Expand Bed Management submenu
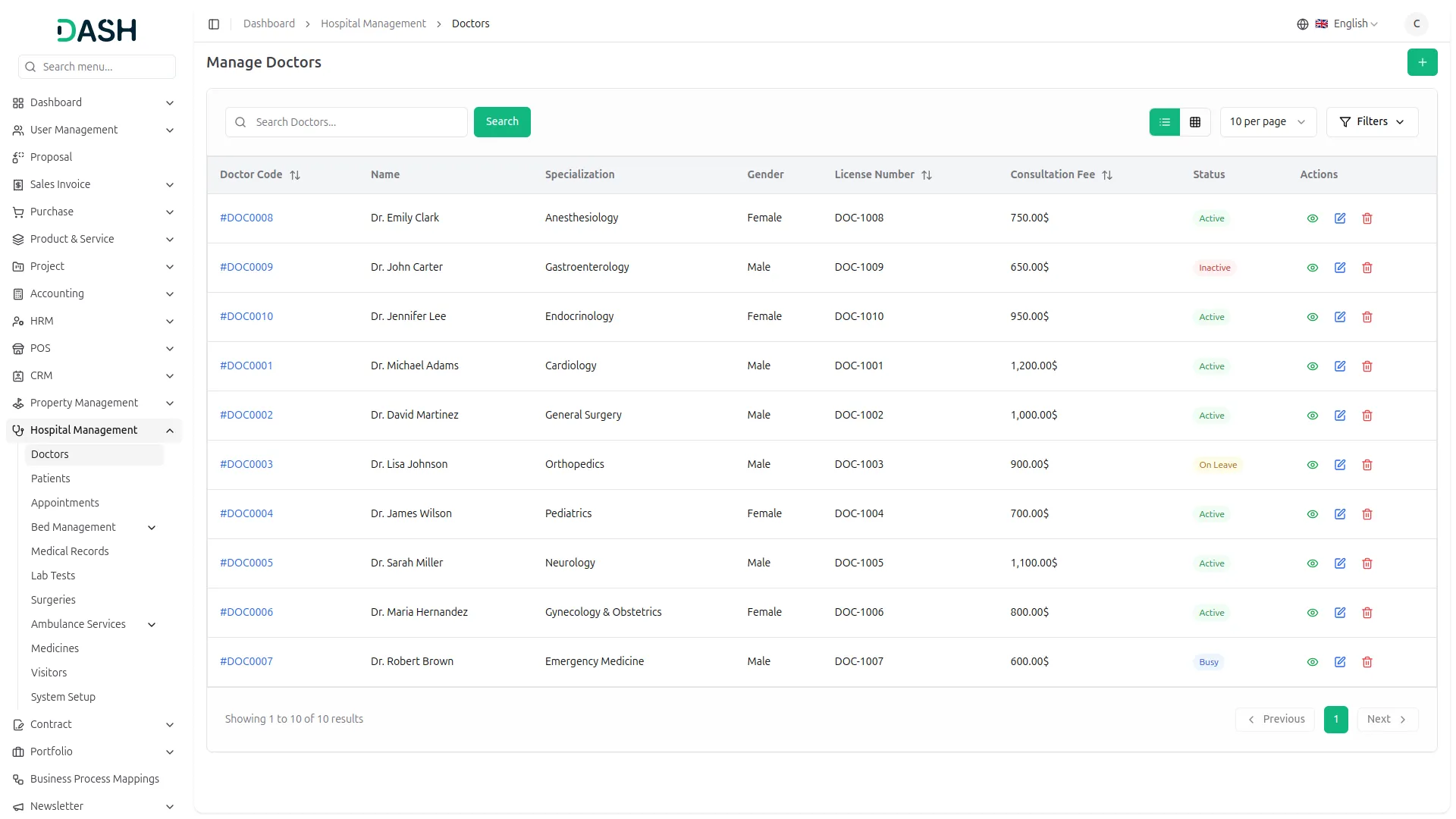 coord(152,528)
